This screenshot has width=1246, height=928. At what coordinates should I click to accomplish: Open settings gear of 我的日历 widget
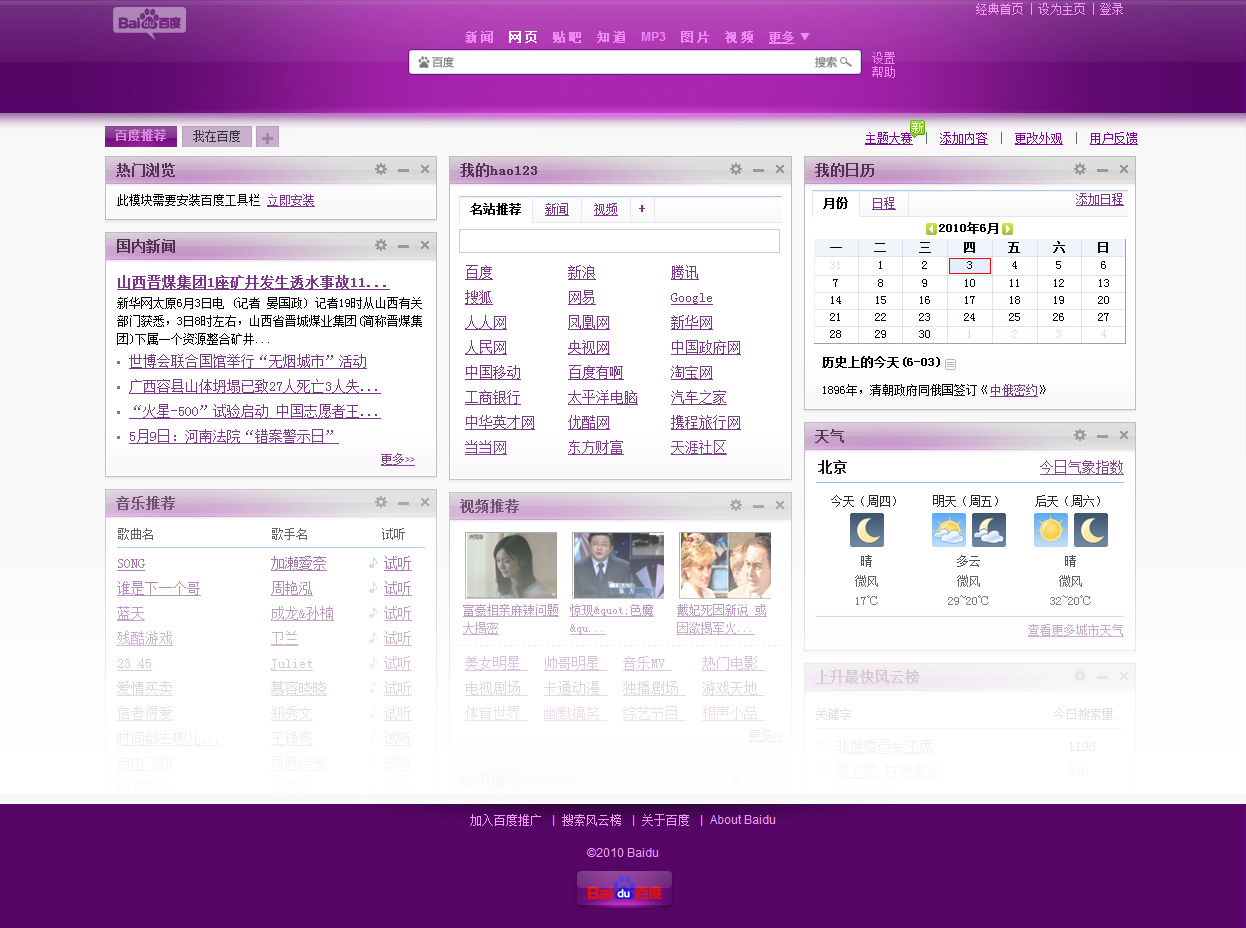1080,170
